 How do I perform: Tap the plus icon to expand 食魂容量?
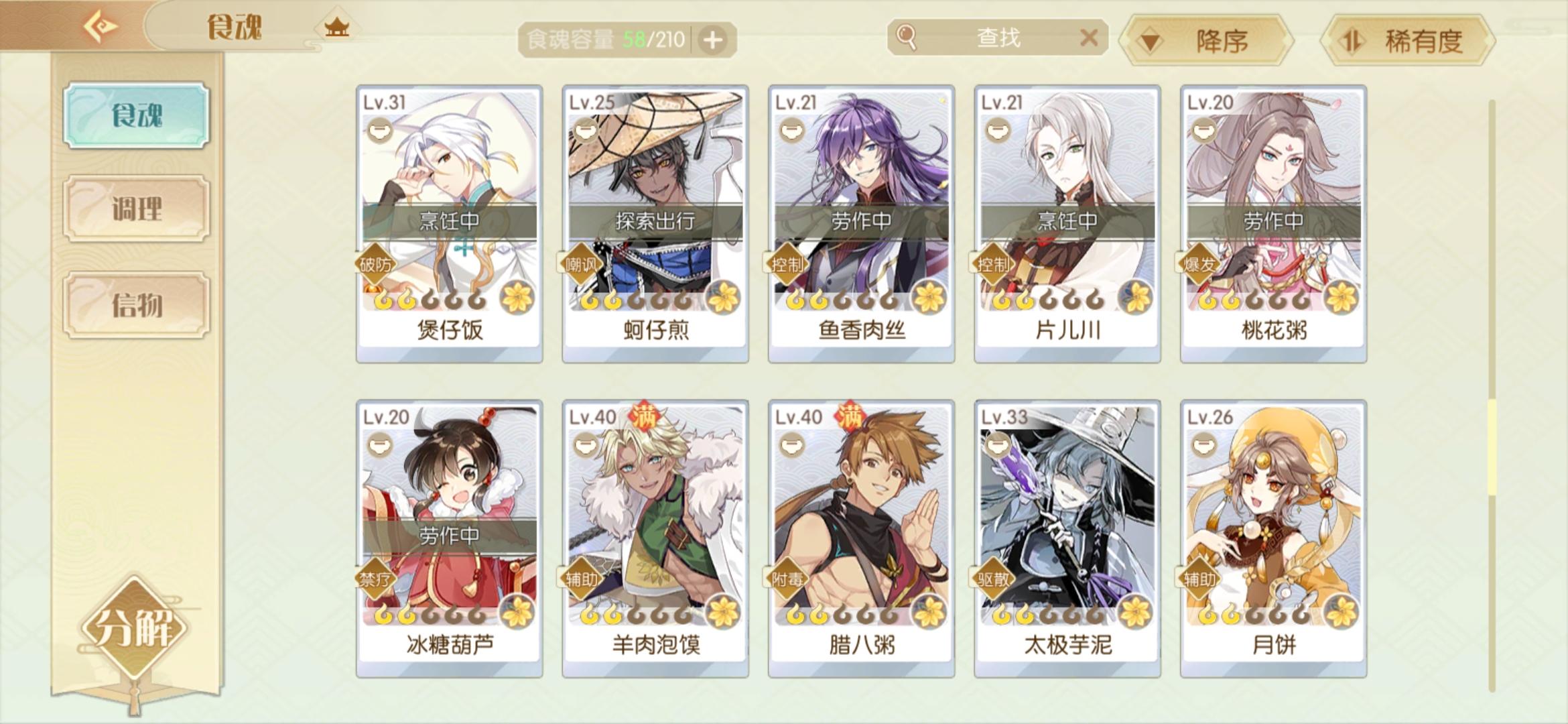pos(712,40)
